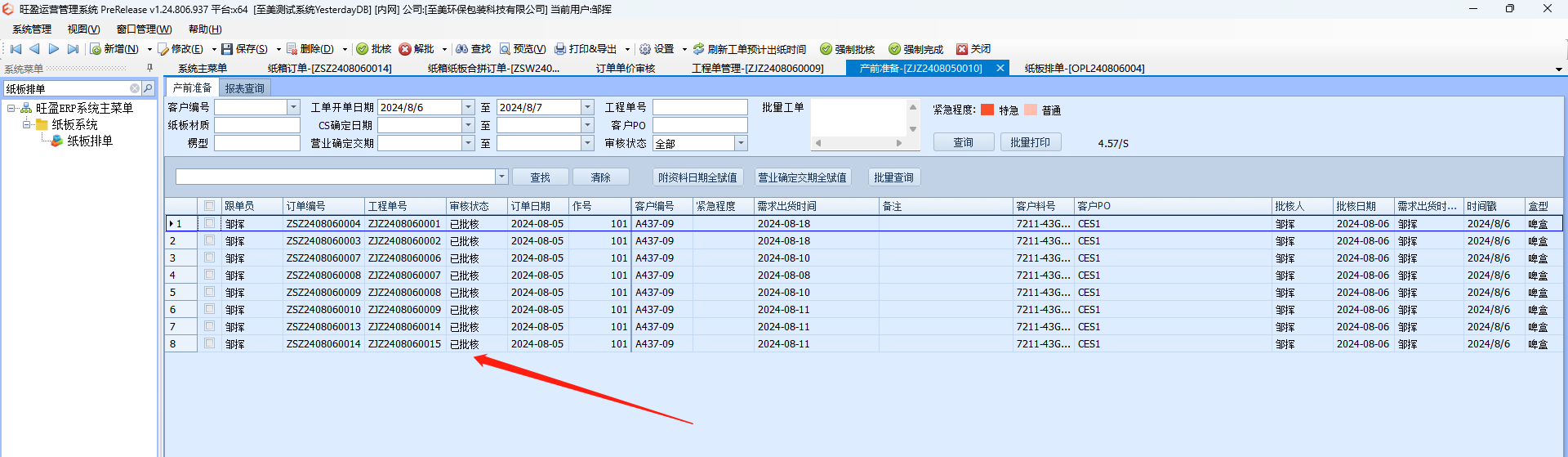Click the 特急 red color swatch

pos(987,110)
